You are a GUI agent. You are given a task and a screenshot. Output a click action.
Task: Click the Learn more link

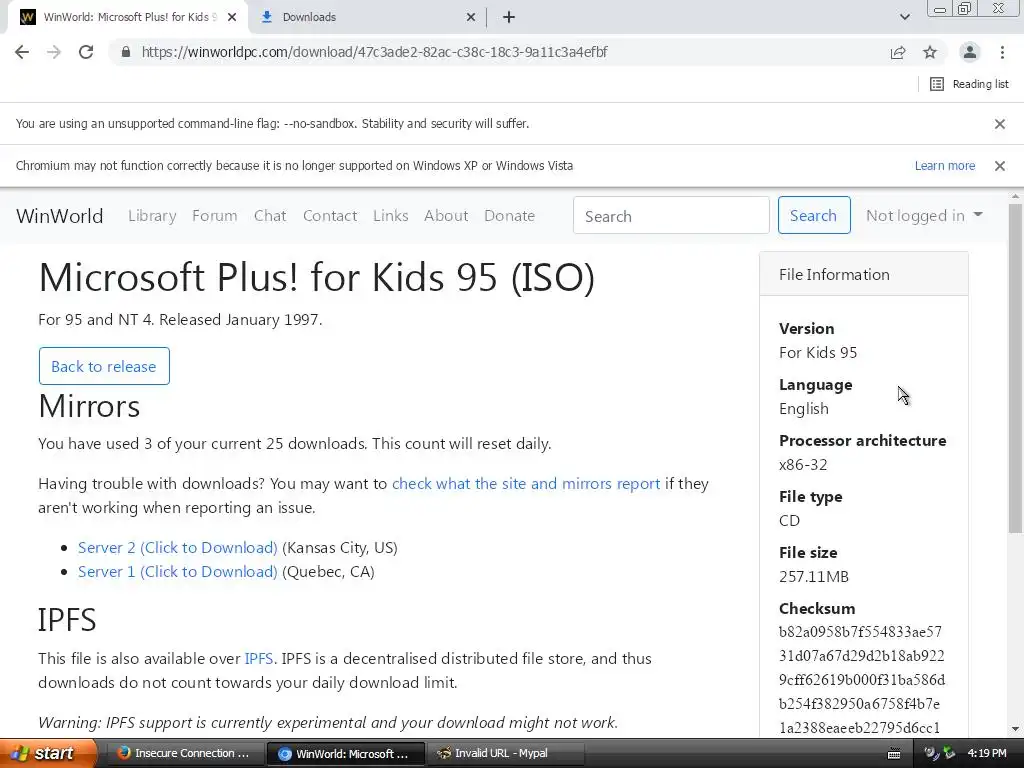tap(944, 166)
